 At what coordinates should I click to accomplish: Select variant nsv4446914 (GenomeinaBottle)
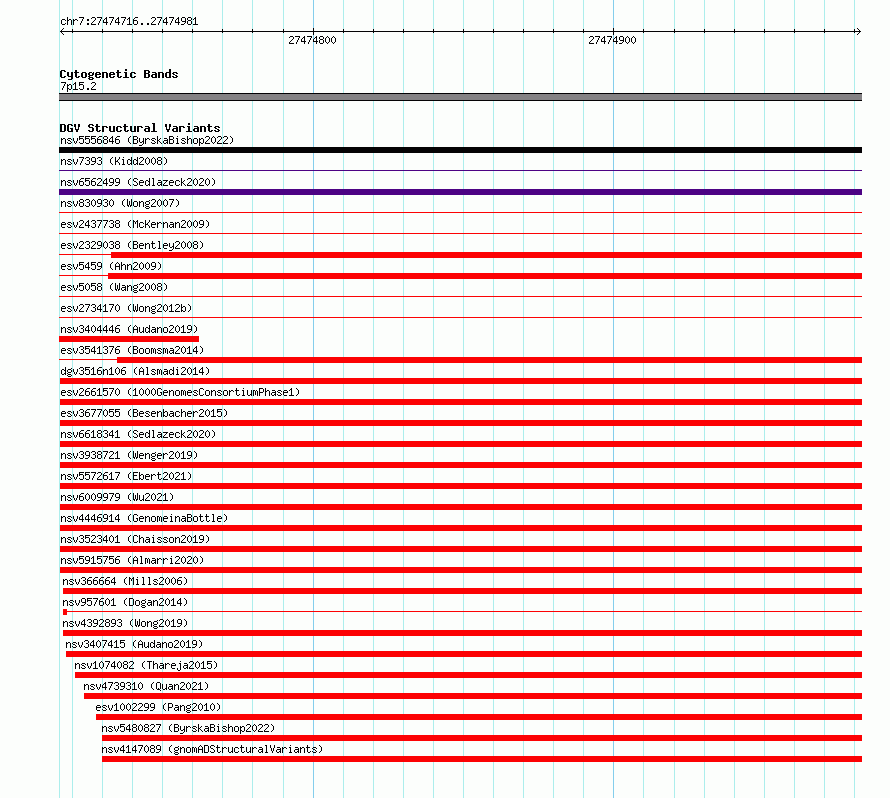click(144, 518)
